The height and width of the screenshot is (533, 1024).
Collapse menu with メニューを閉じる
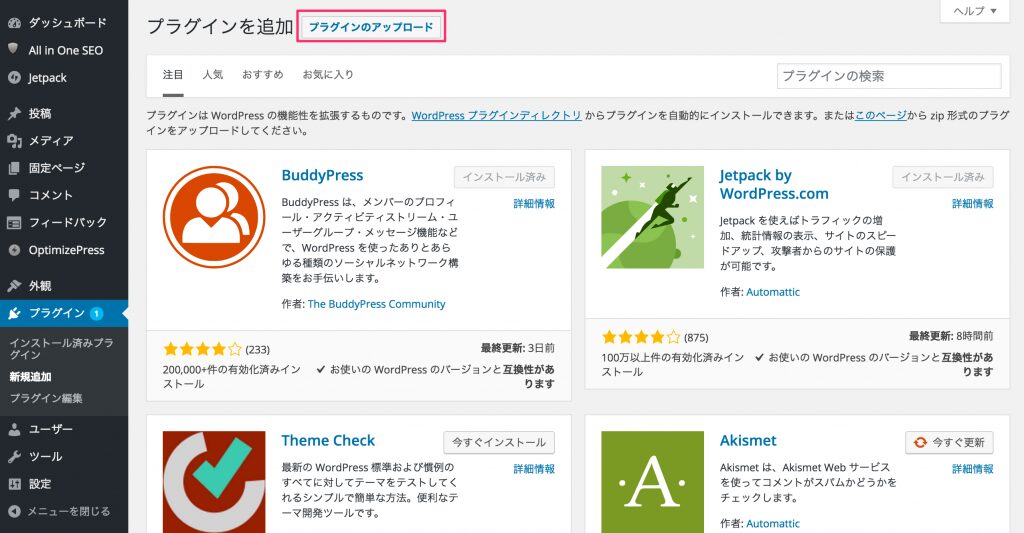tap(60, 511)
